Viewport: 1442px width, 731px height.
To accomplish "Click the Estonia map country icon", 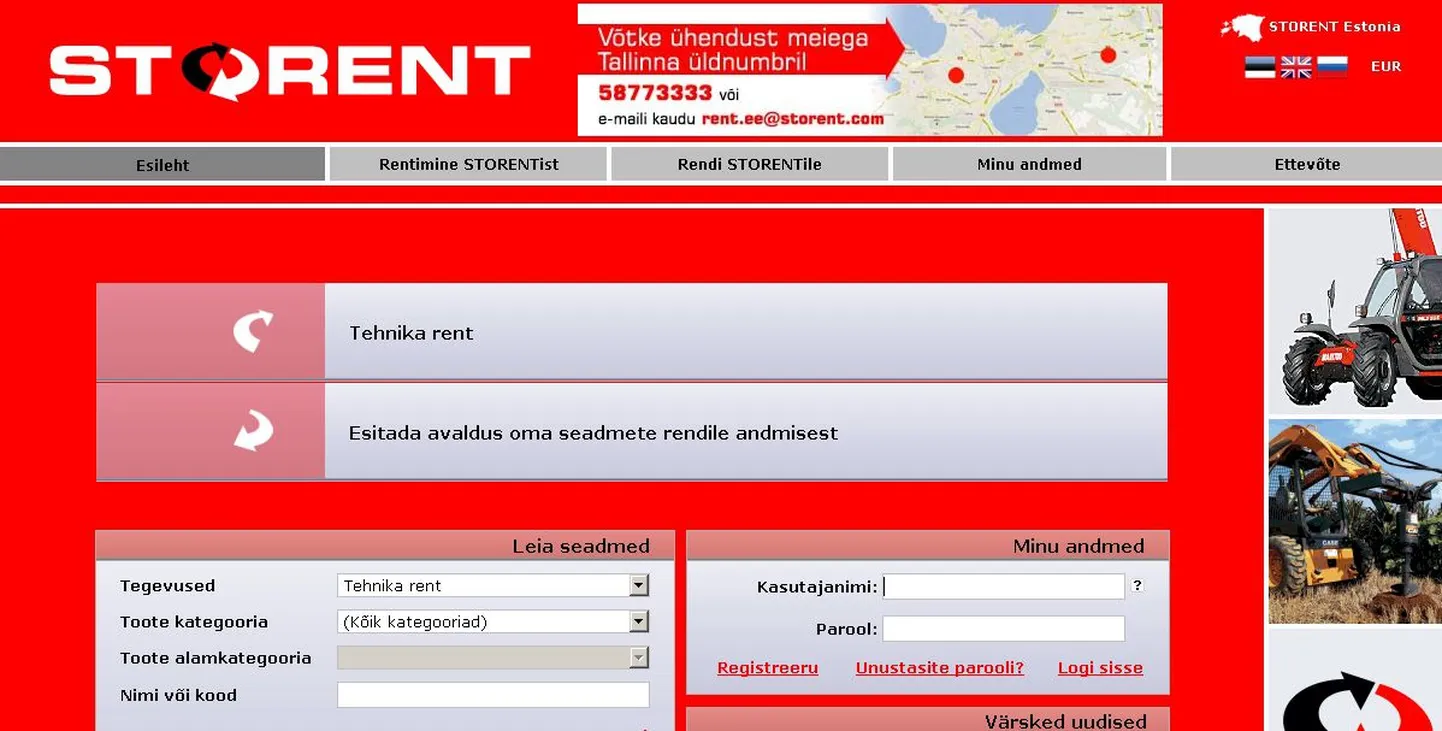I will coord(1242,27).
